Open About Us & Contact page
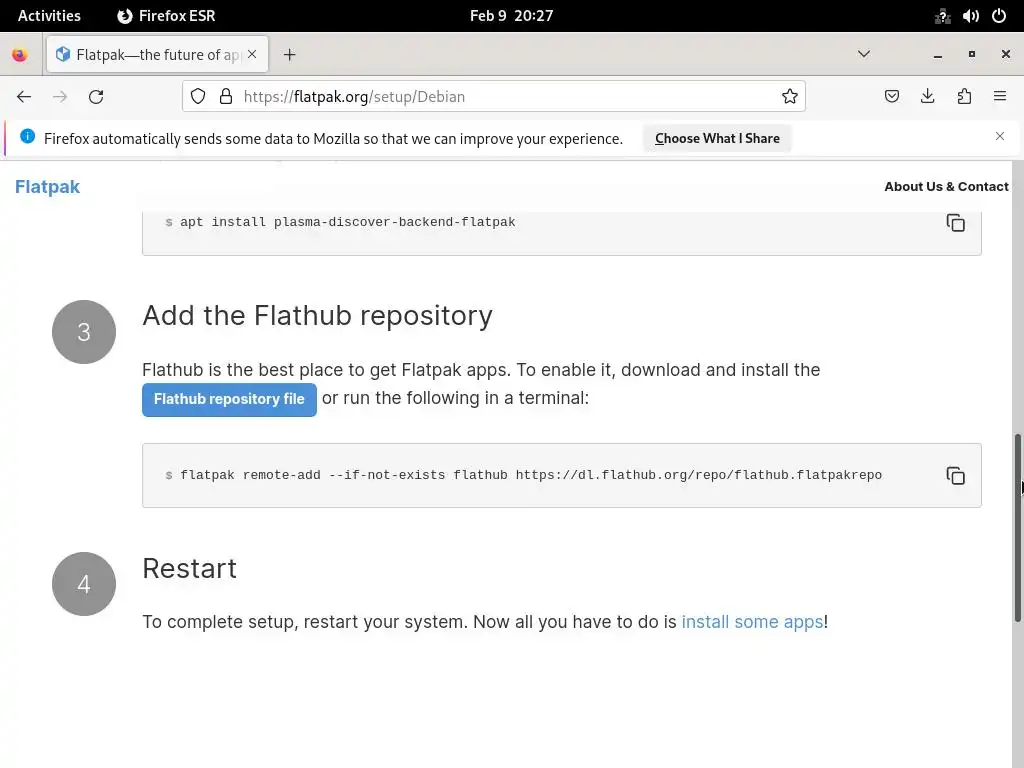The image size is (1024, 768). pos(946,187)
